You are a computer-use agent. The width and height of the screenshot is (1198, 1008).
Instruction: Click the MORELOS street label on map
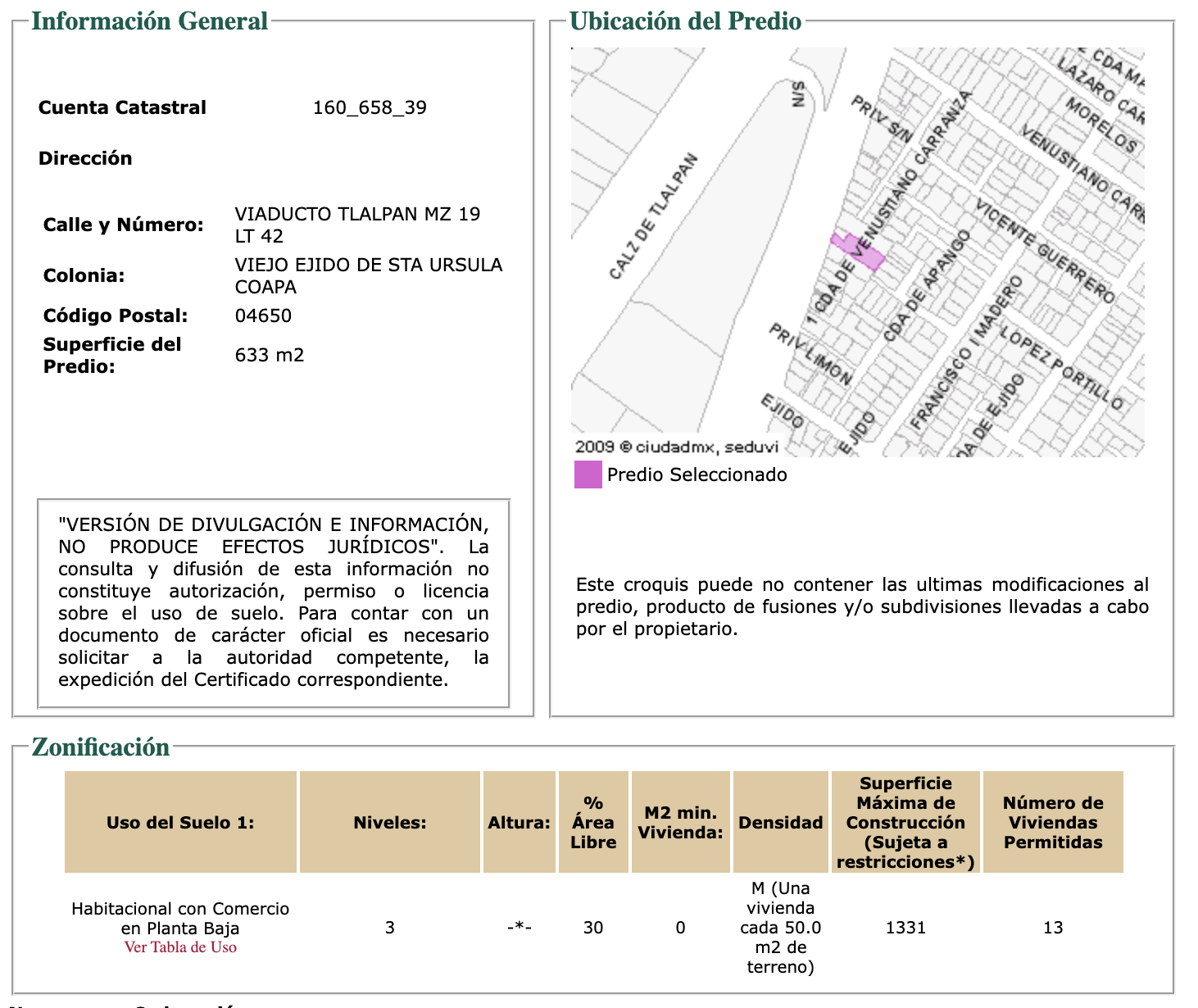click(1101, 125)
